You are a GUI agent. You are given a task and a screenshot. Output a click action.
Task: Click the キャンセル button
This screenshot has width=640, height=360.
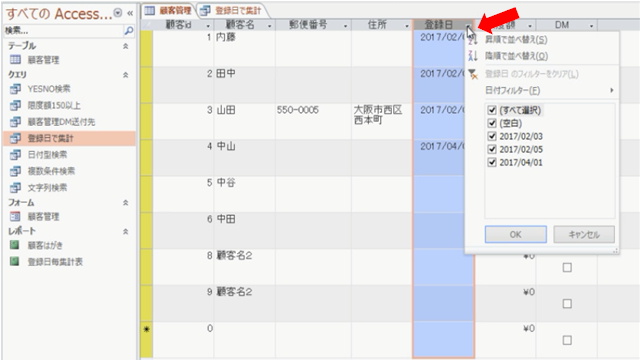[584, 234]
